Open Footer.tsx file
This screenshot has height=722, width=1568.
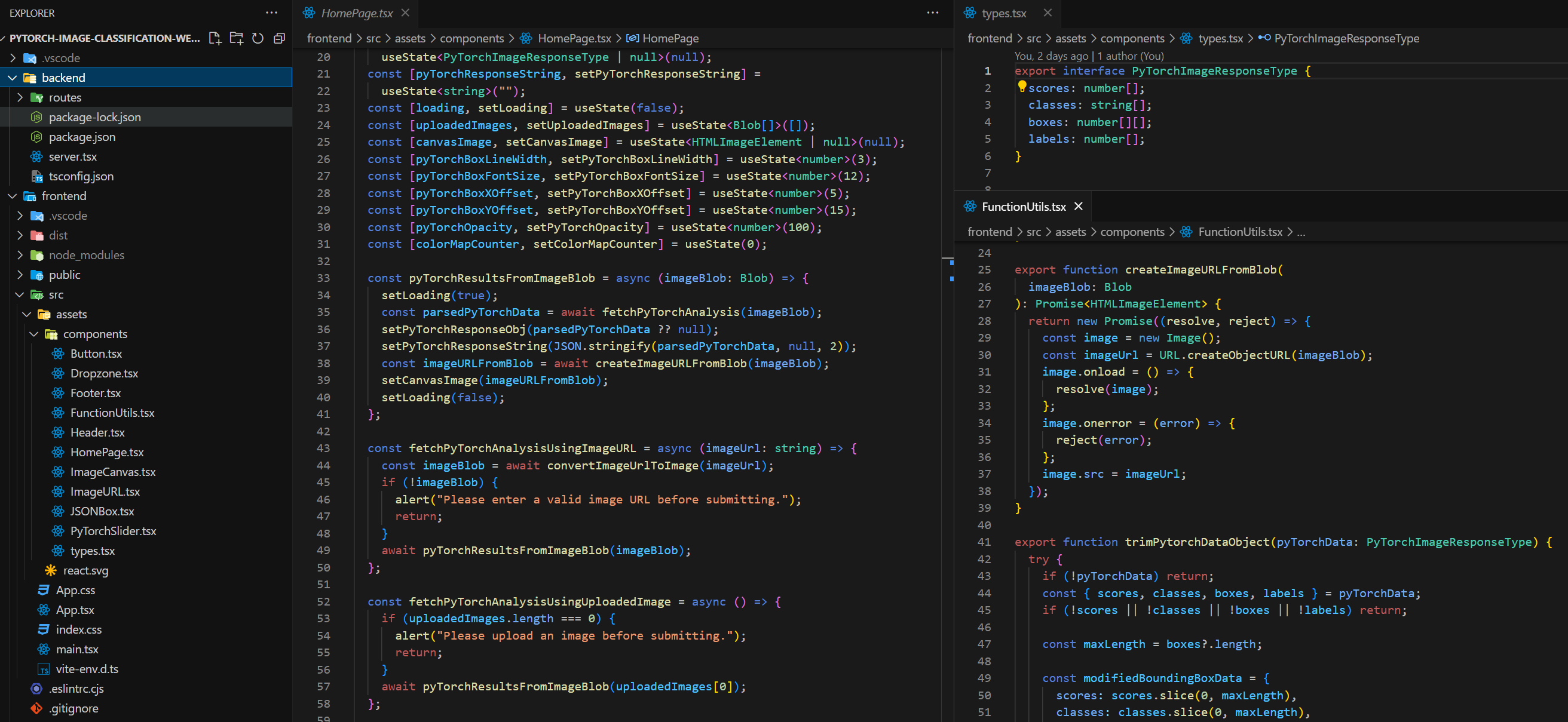click(x=146, y=393)
